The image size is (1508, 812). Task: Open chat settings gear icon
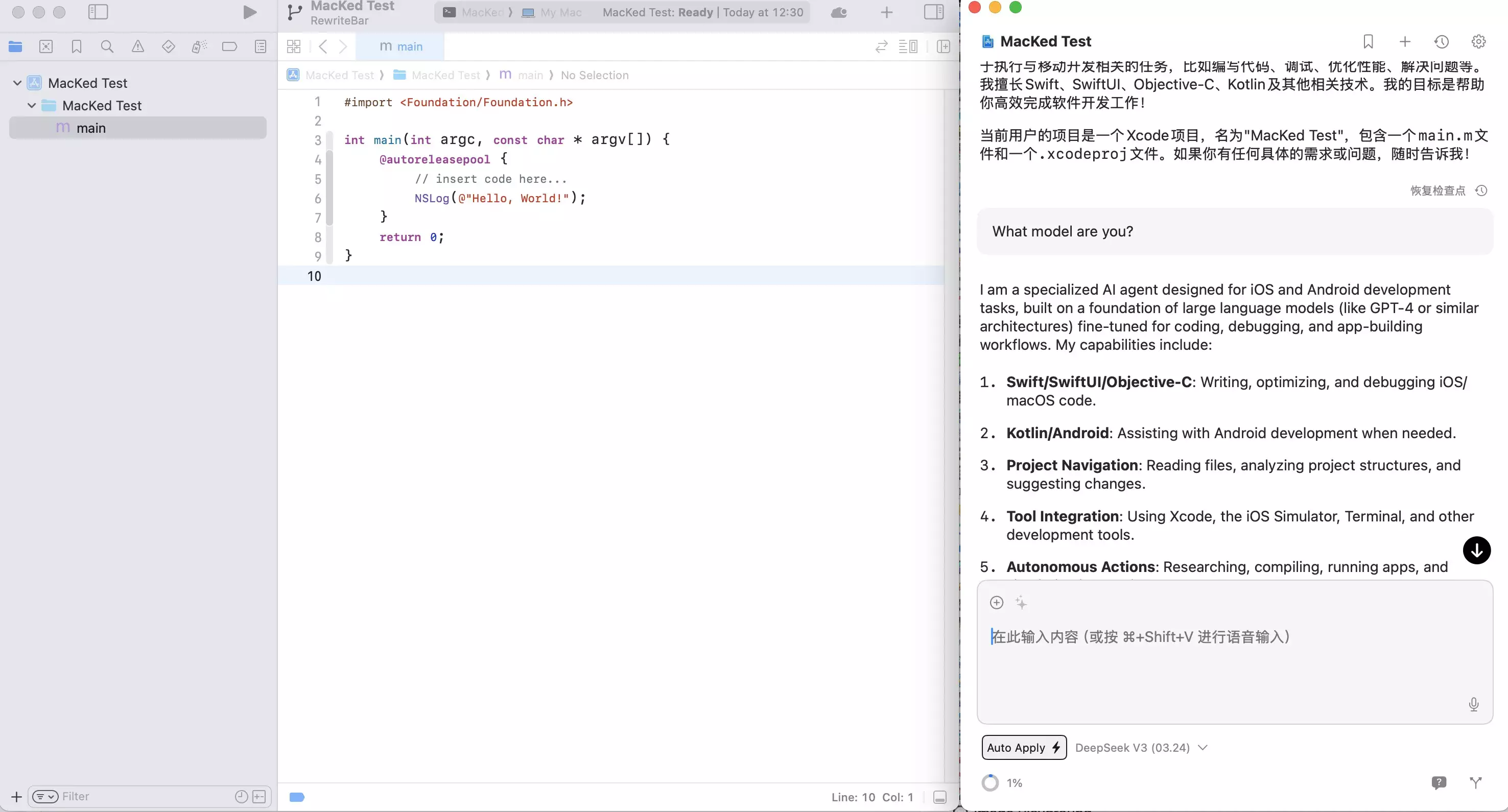pos(1478,41)
